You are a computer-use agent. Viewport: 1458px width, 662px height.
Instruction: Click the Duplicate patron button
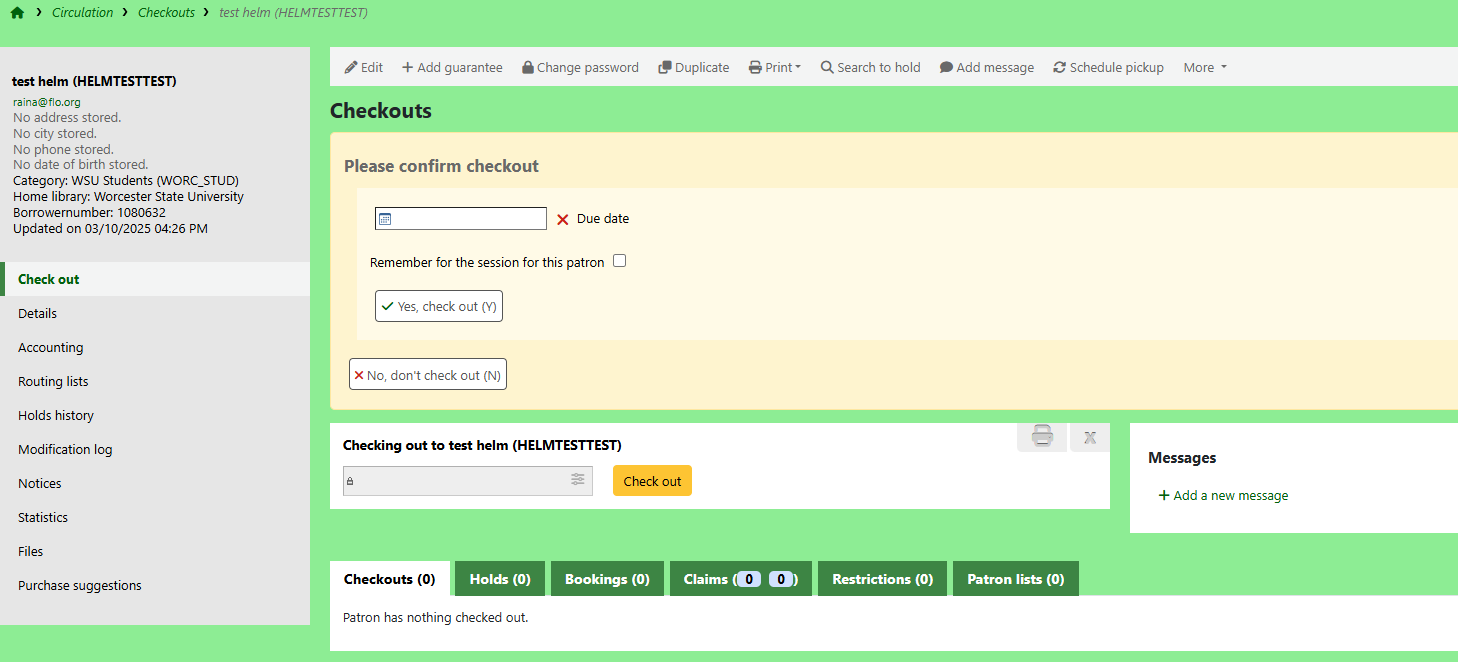coord(693,67)
